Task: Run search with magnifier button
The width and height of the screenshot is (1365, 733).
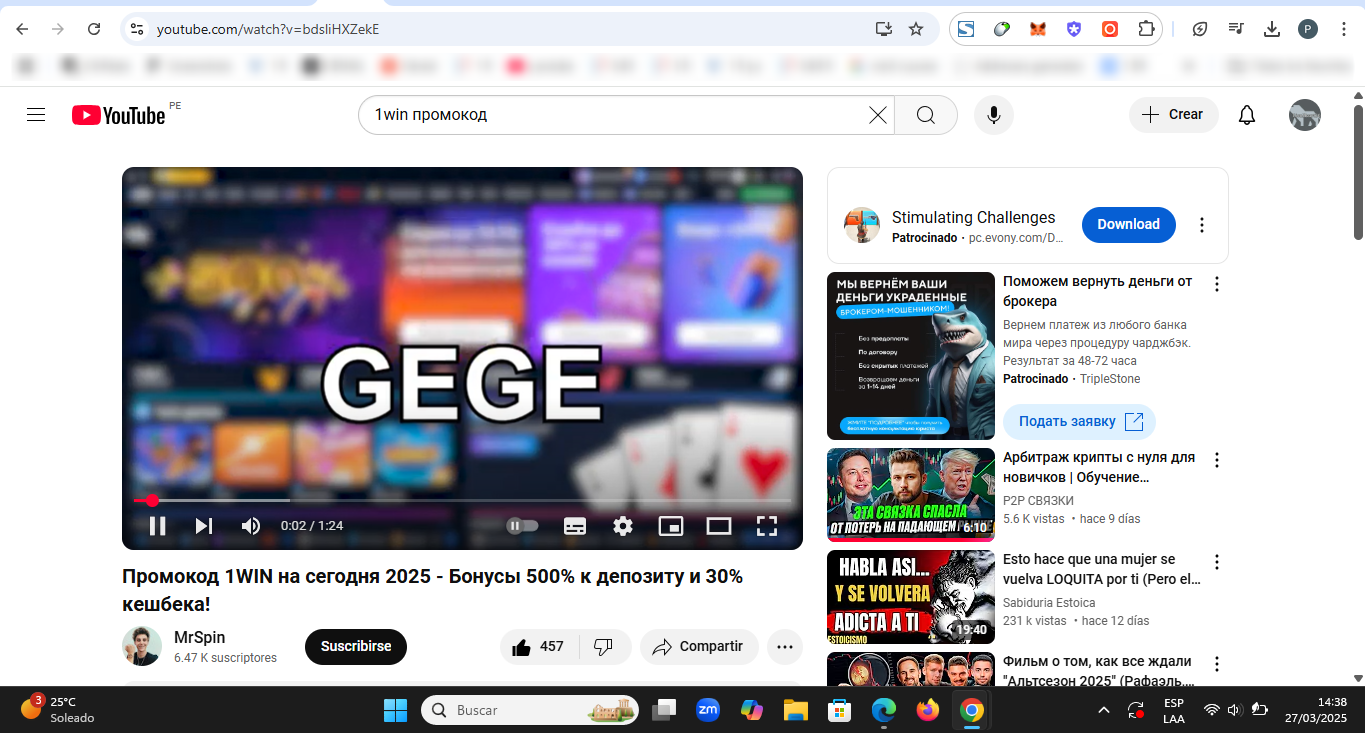Action: point(926,115)
